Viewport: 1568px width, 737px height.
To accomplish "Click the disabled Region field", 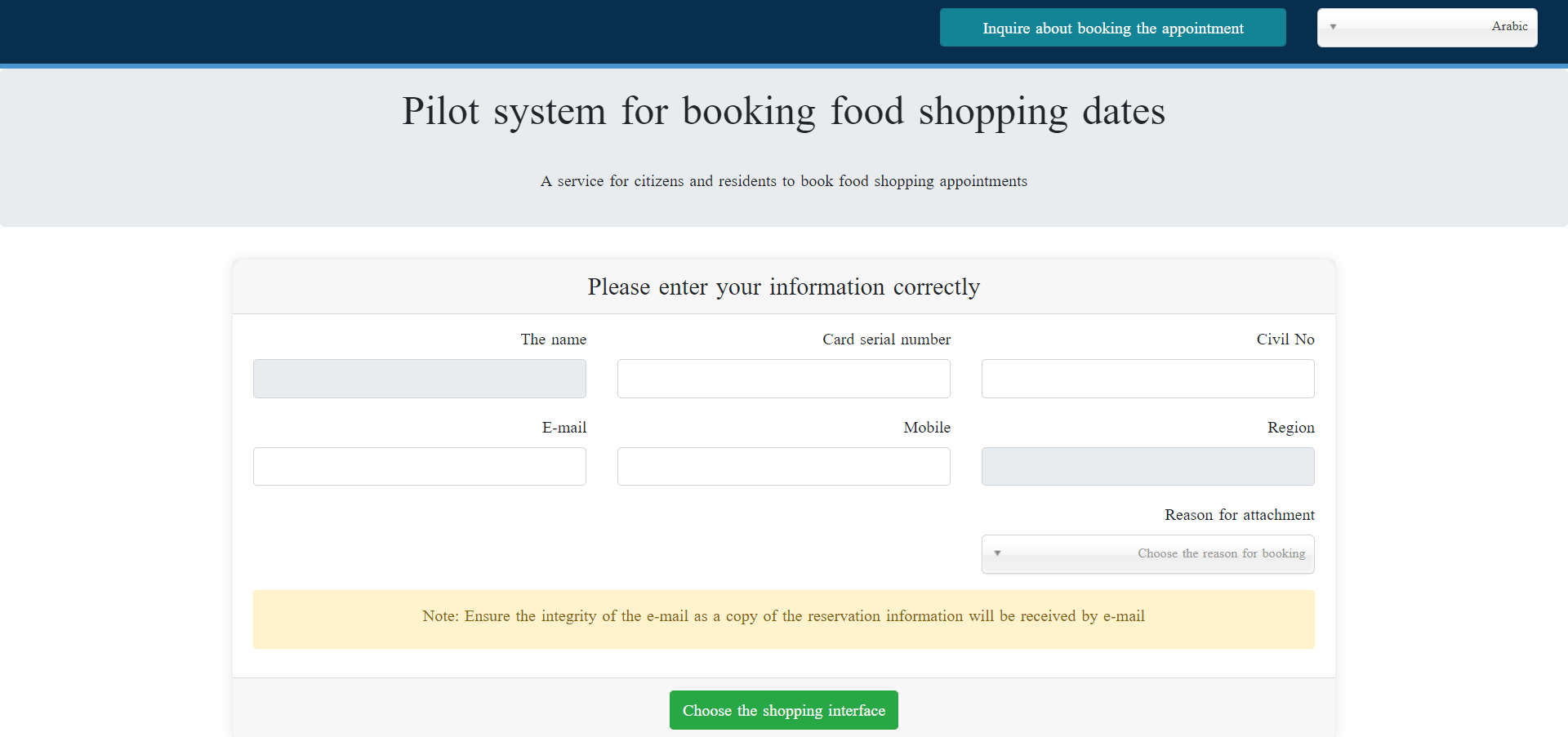I will coord(1147,467).
